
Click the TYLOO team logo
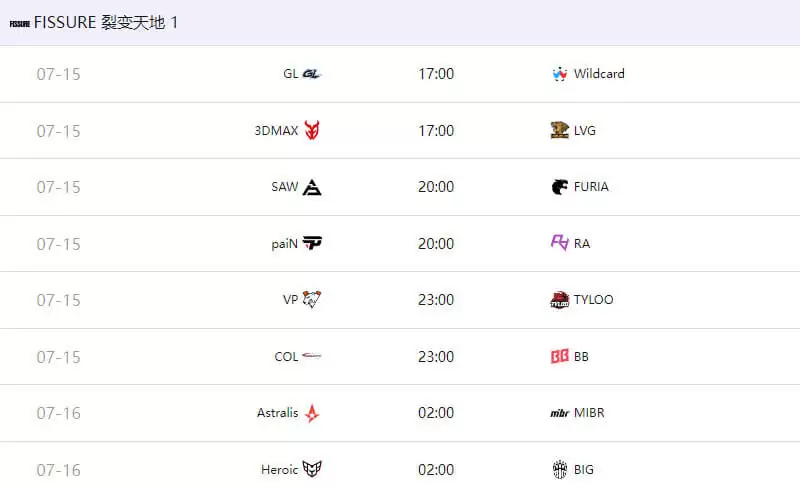560,300
